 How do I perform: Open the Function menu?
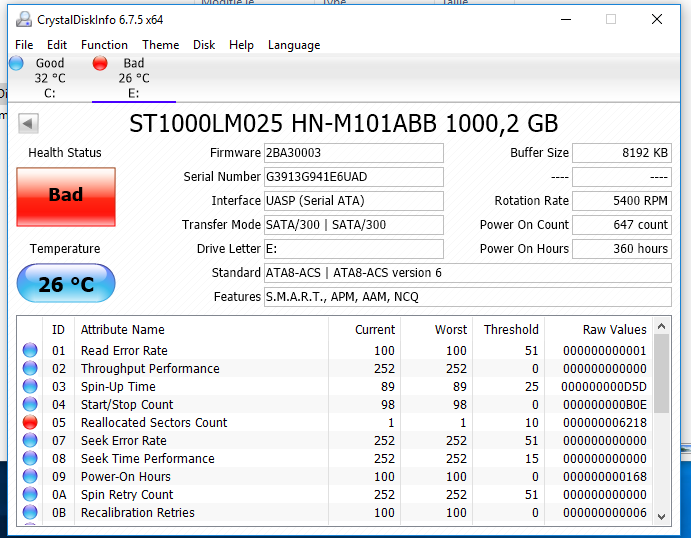[x=104, y=45]
